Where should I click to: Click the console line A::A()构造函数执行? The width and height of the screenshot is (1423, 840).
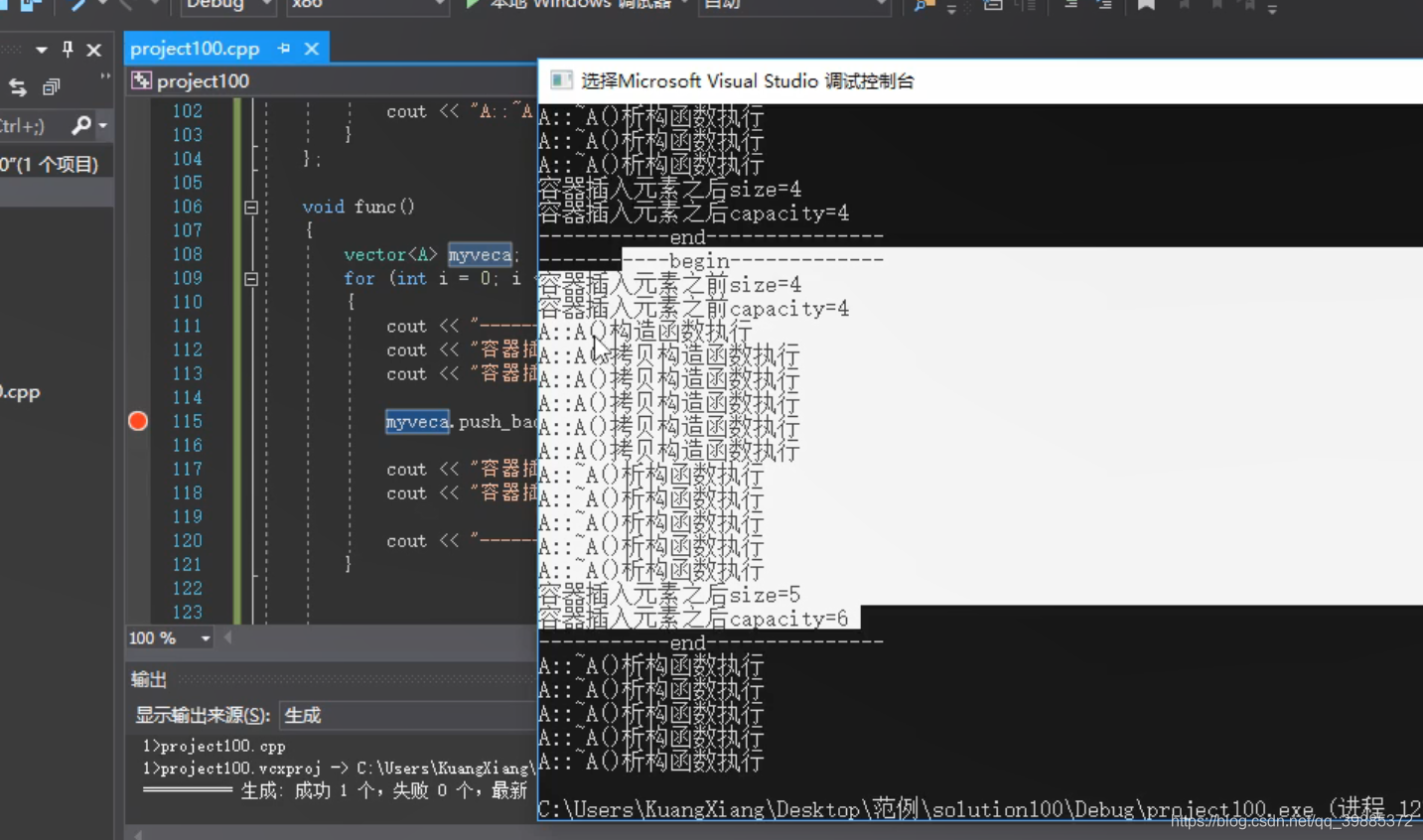[x=644, y=332]
